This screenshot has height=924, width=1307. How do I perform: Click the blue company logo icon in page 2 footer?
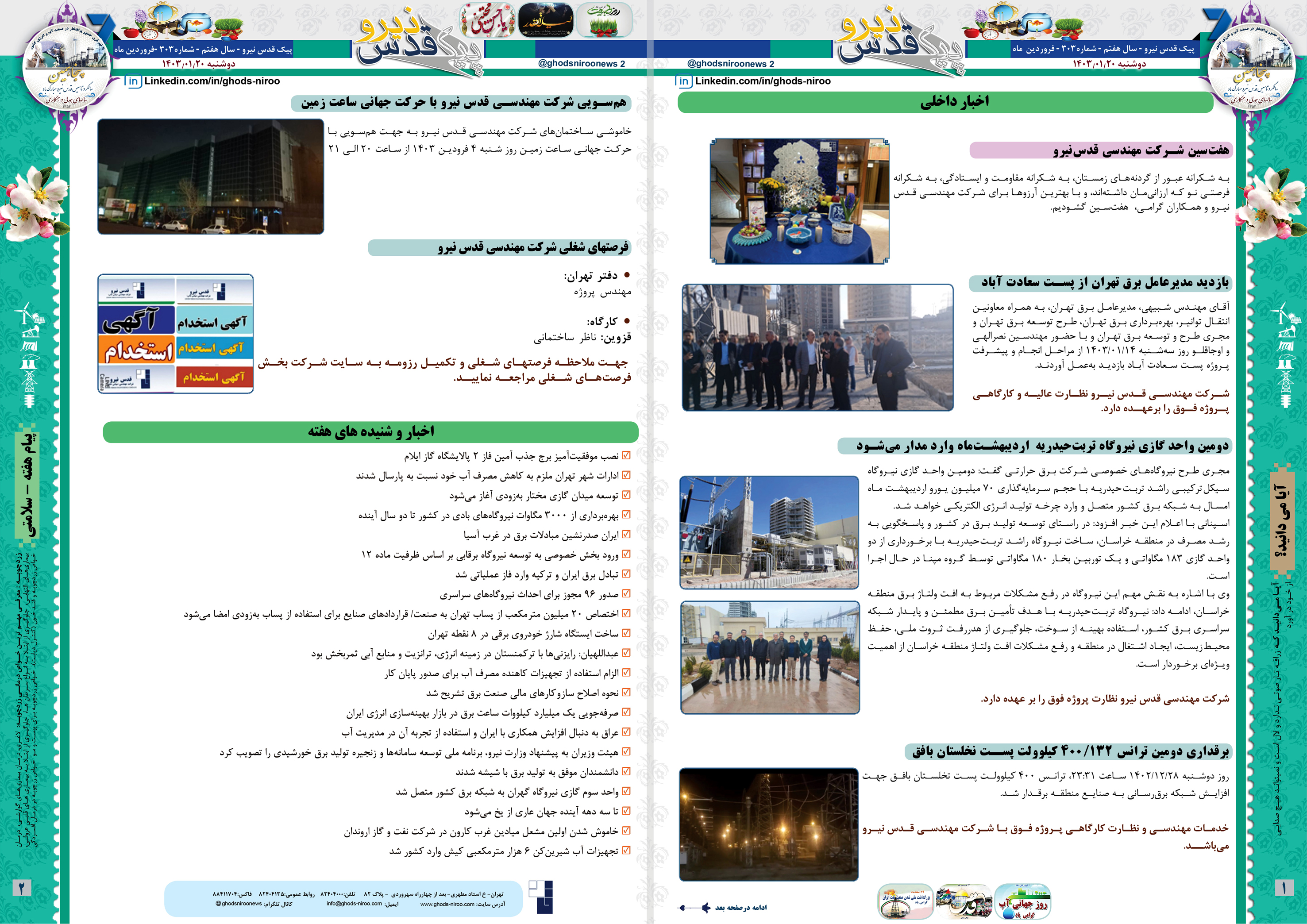[540, 897]
